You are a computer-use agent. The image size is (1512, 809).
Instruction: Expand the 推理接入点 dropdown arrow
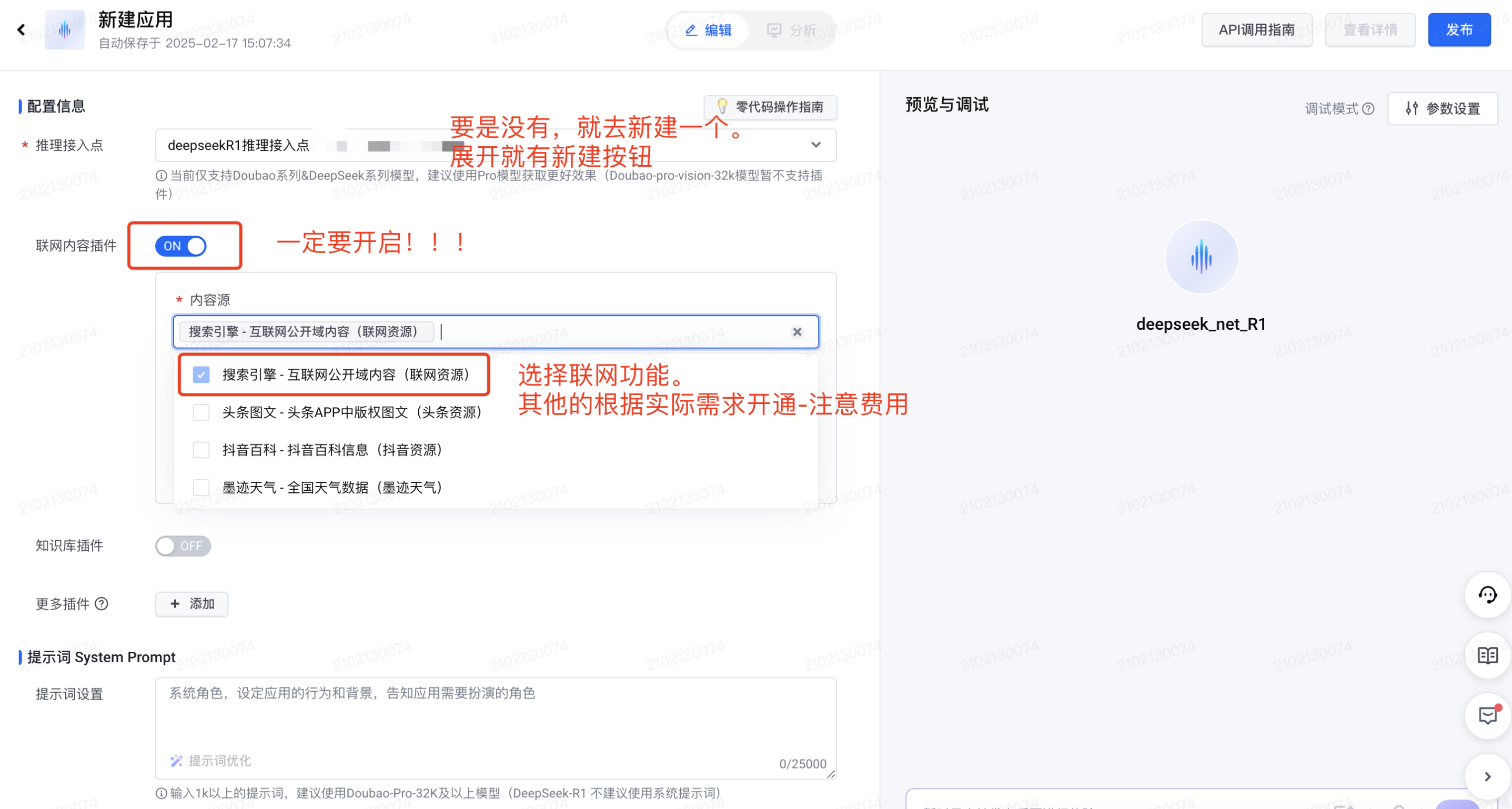[815, 145]
